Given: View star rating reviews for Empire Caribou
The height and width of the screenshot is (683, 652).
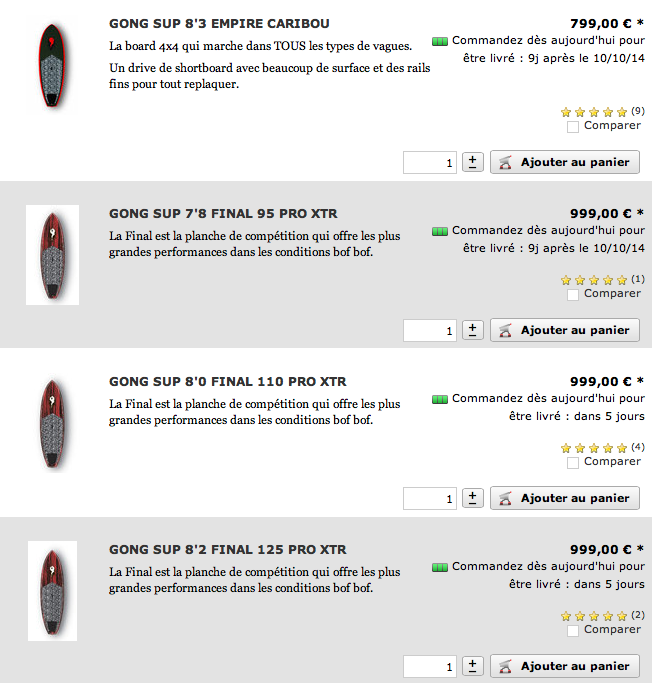Looking at the screenshot, I should tap(594, 112).
